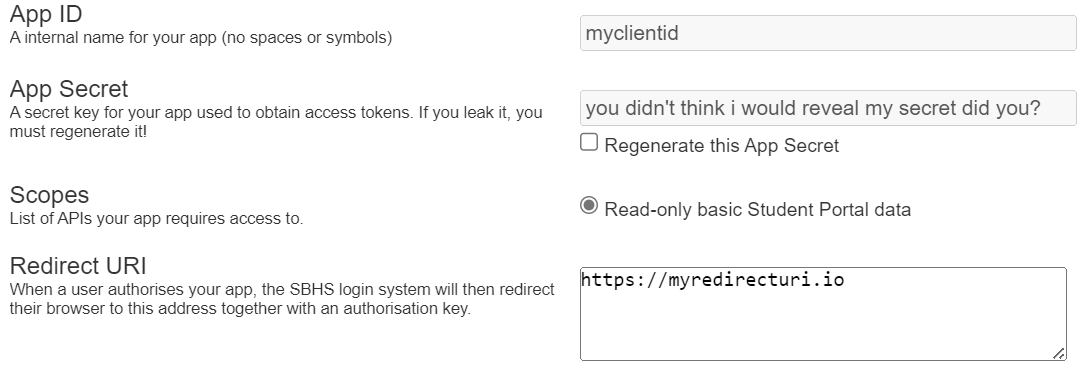This screenshot has width=1092, height=379.
Task: Click the 'must regenerate it!' warning text
Action: [x=78, y=131]
